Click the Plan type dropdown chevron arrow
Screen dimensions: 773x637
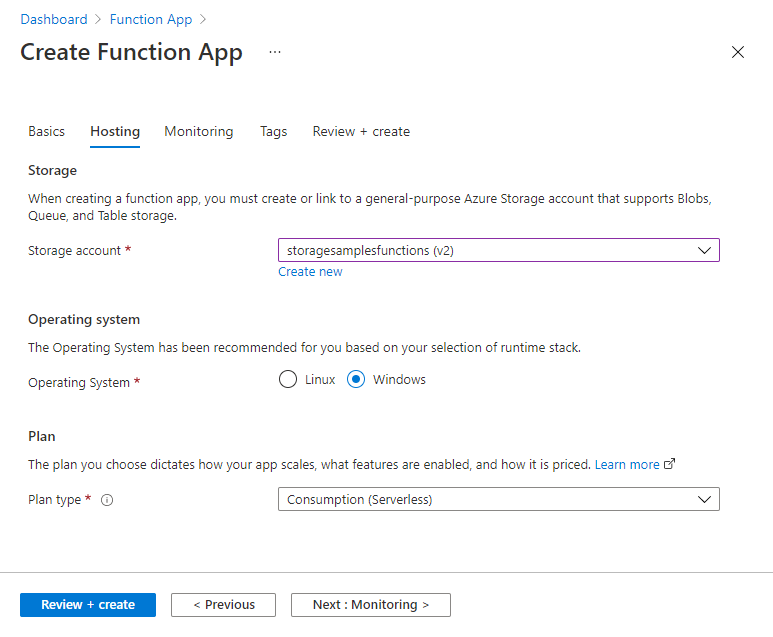(704, 499)
